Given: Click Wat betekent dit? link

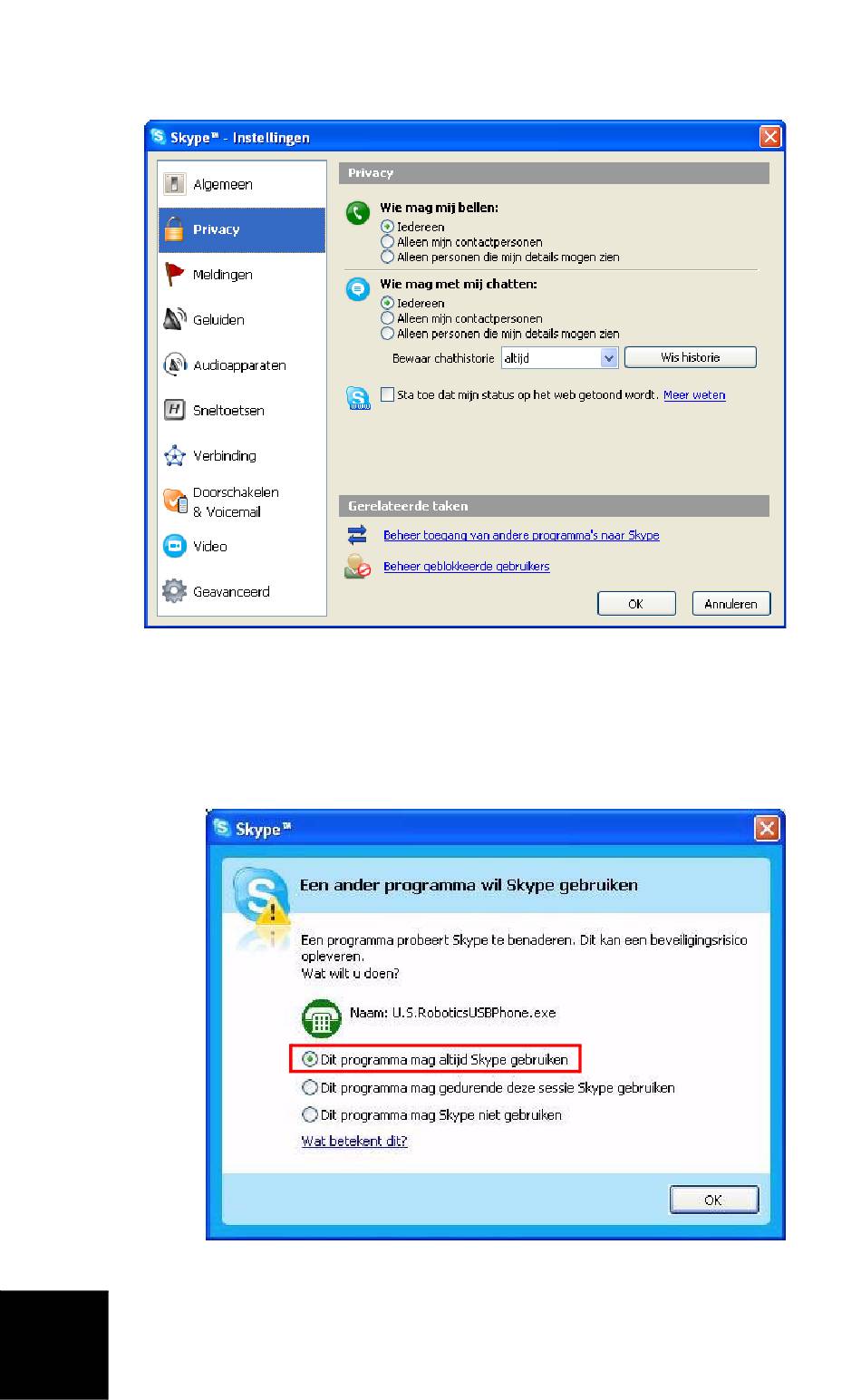Looking at the screenshot, I should pyautogui.click(x=354, y=1141).
